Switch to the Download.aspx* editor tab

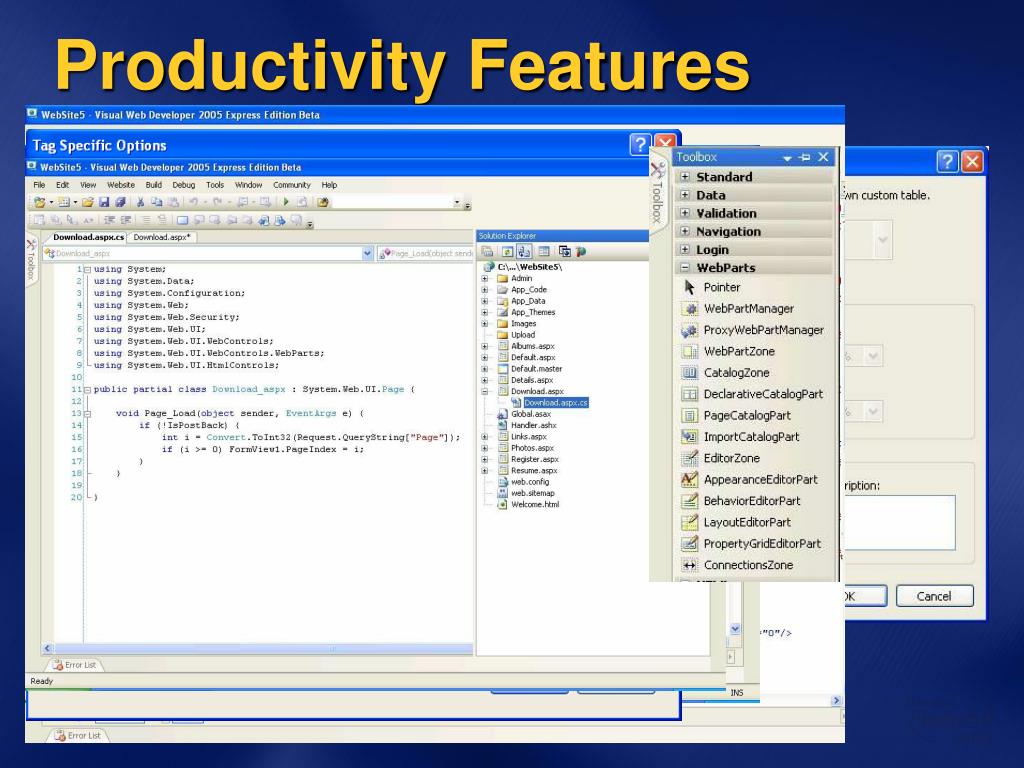point(162,237)
